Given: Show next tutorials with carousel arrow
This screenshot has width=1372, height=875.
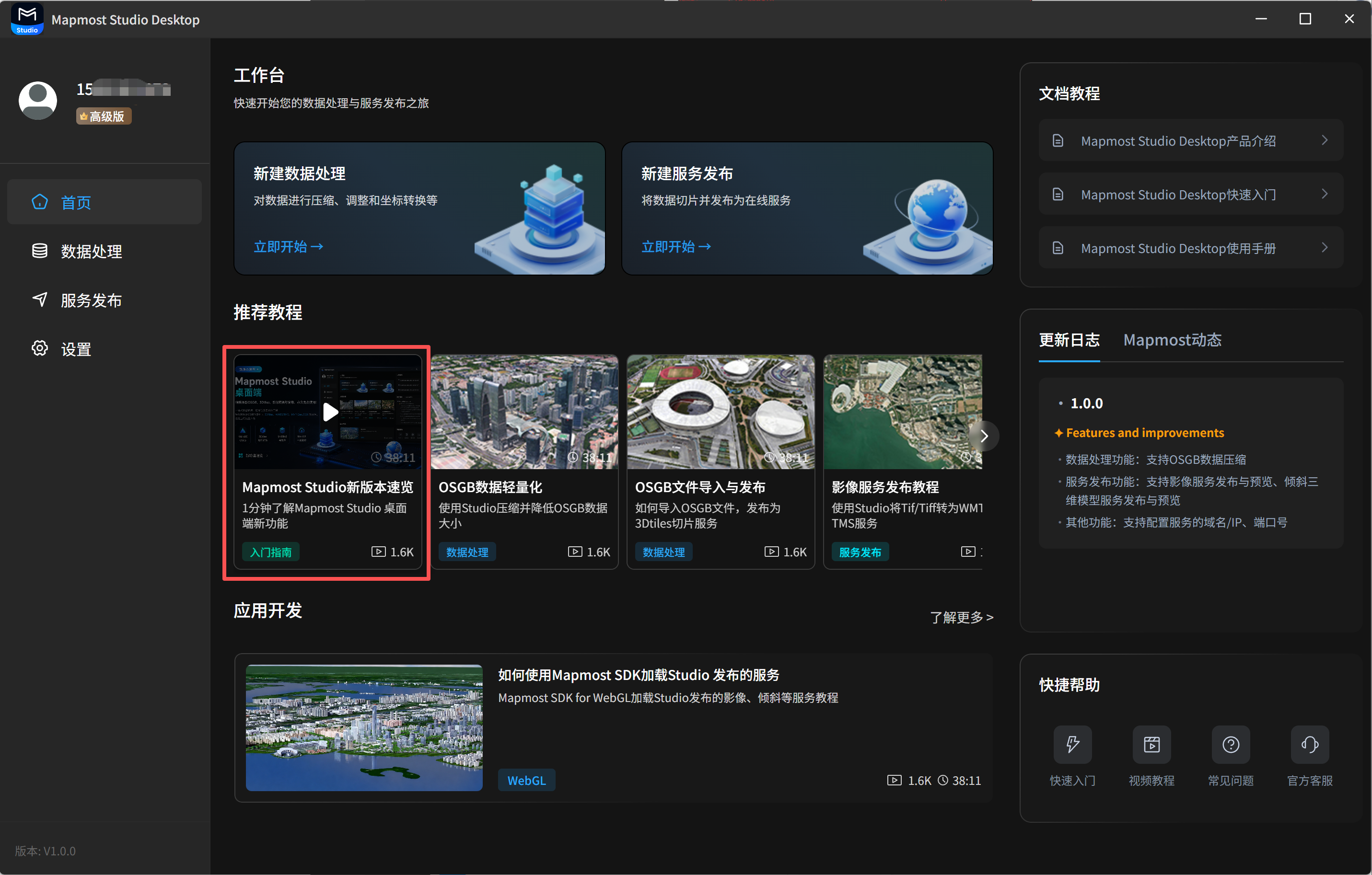Looking at the screenshot, I should [x=984, y=436].
